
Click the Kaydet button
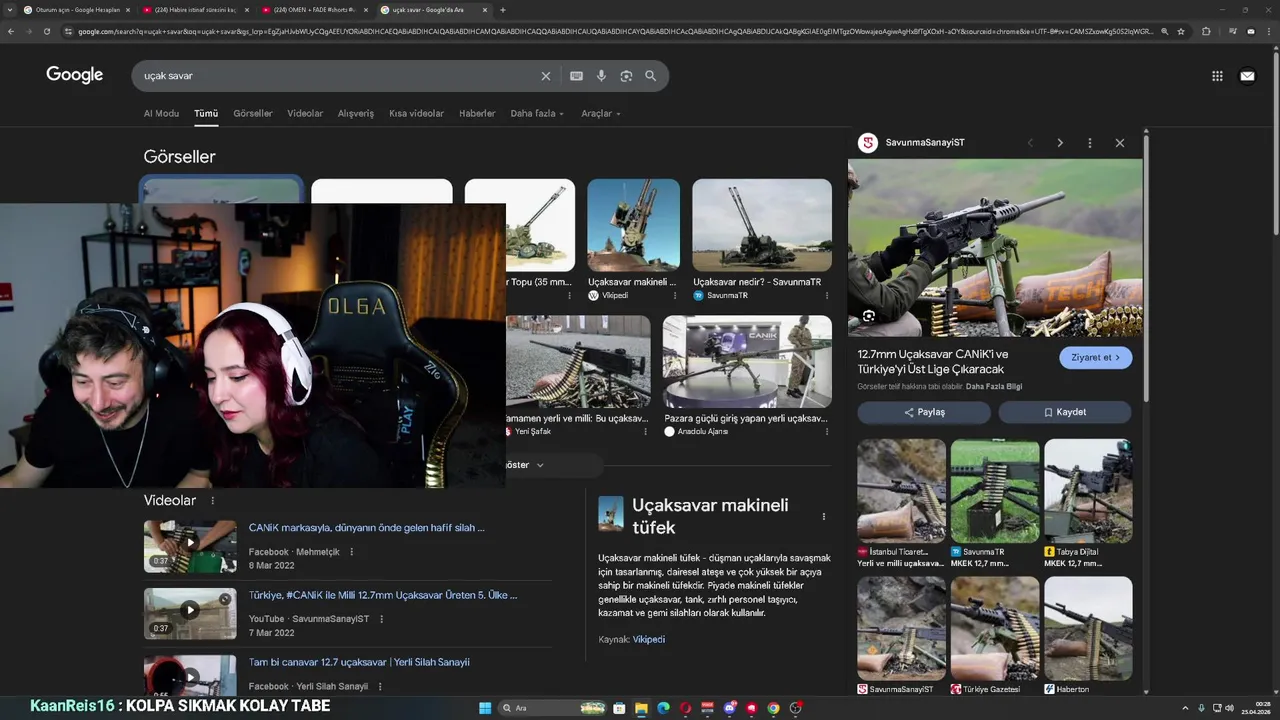pyautogui.click(x=1065, y=412)
